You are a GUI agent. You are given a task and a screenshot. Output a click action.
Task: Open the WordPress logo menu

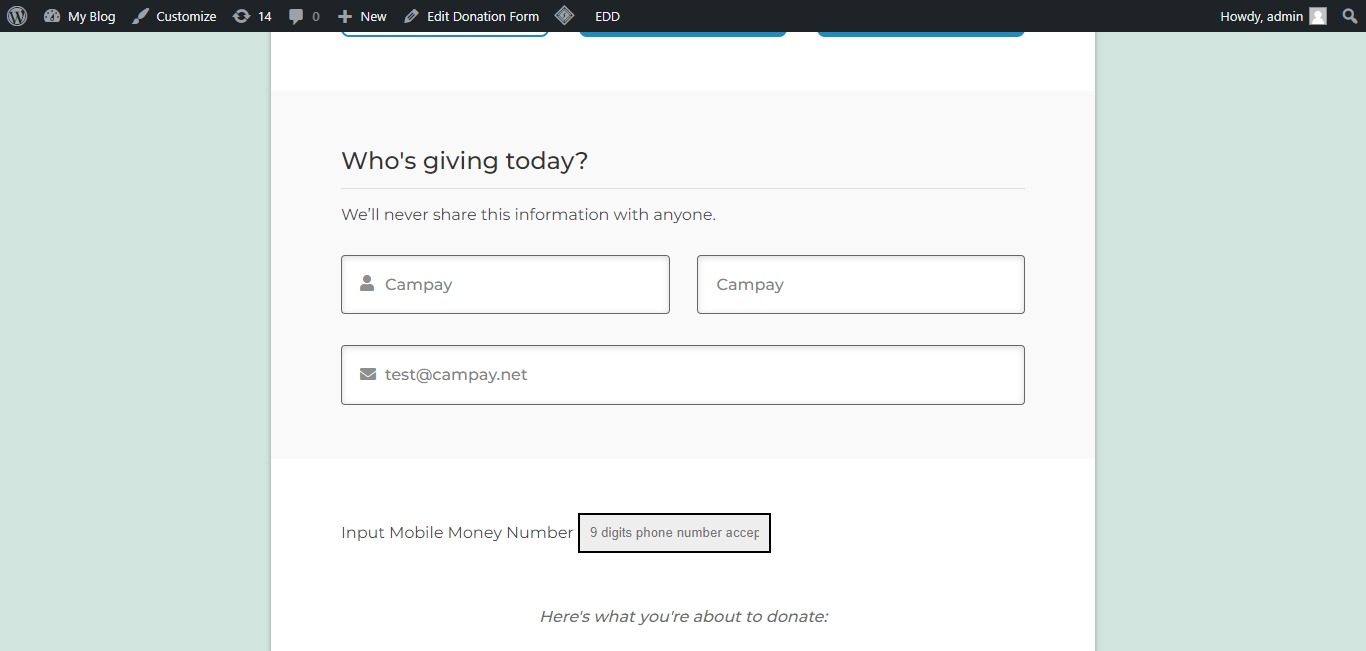coord(17,16)
